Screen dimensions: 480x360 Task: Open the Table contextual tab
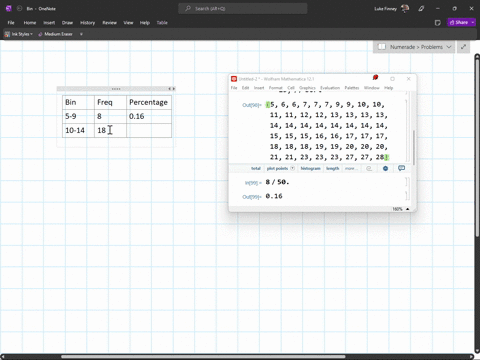click(162, 23)
